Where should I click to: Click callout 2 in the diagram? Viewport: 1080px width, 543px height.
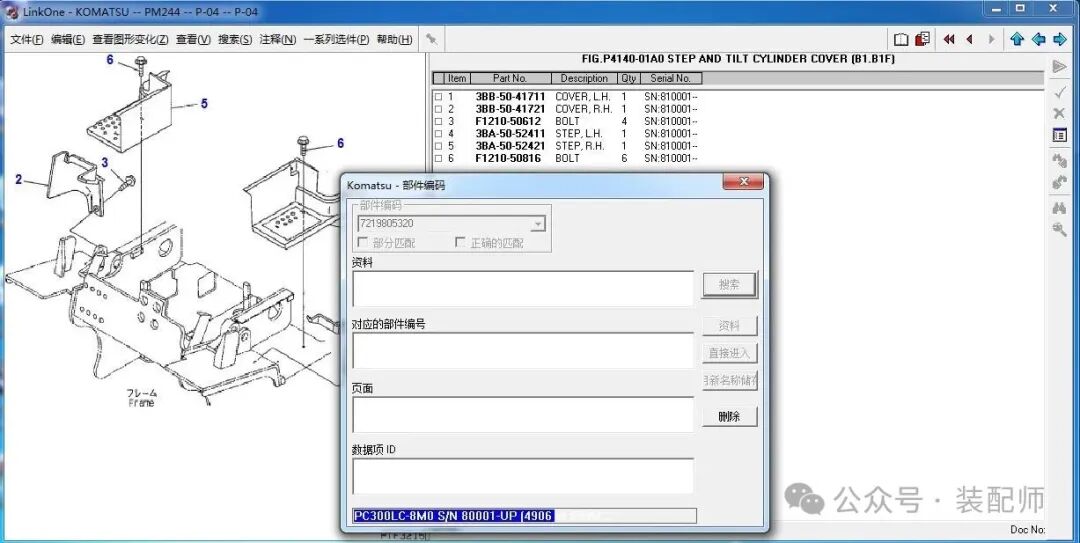pos(19,180)
